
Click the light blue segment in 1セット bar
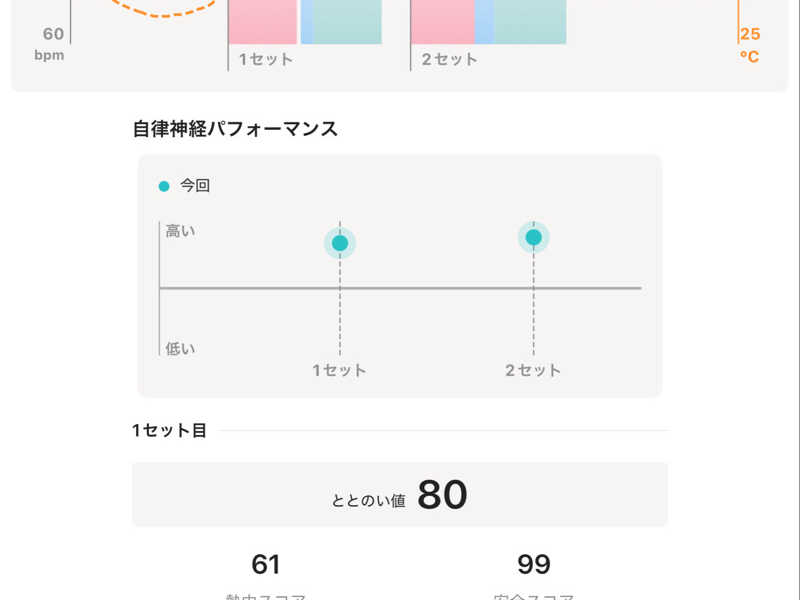click(x=307, y=22)
